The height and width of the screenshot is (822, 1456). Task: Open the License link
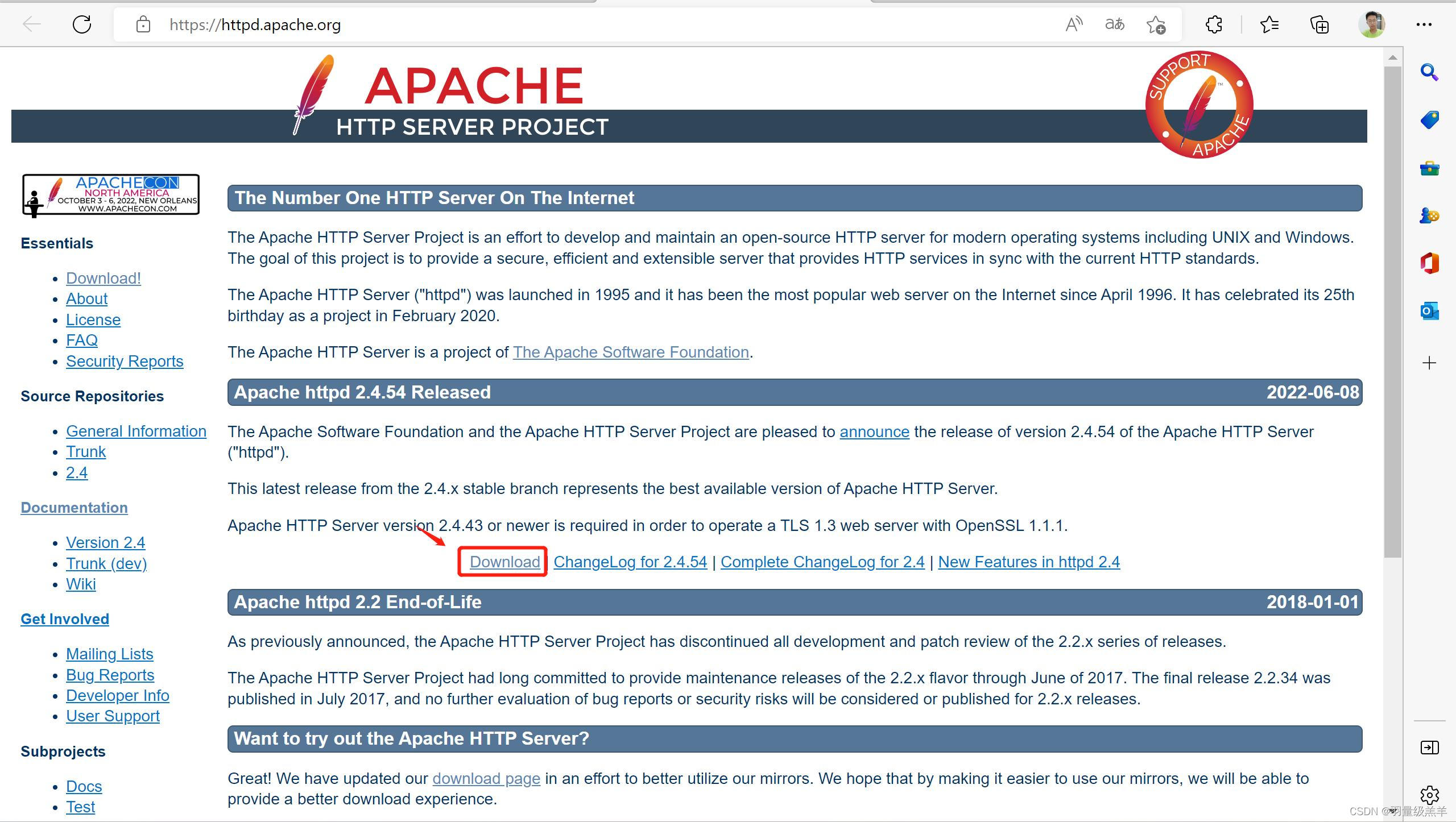(x=93, y=319)
